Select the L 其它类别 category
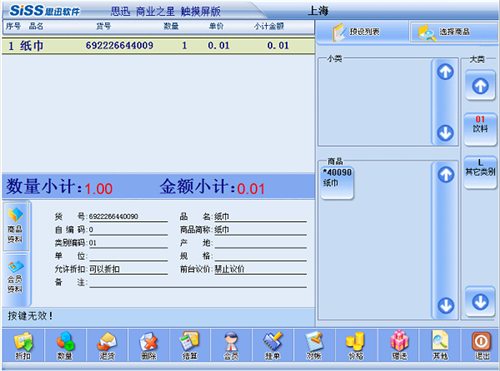500x371 pixels. tap(480, 172)
